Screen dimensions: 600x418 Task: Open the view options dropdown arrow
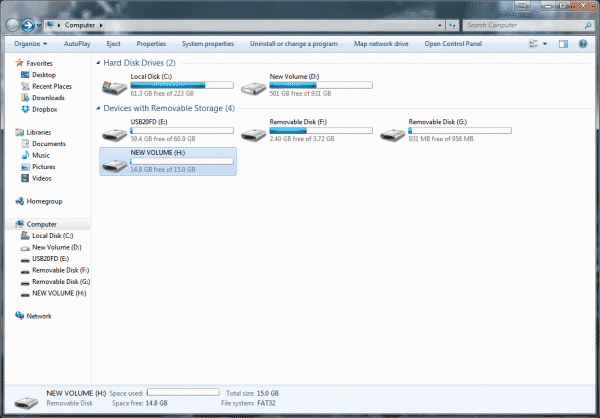point(545,44)
